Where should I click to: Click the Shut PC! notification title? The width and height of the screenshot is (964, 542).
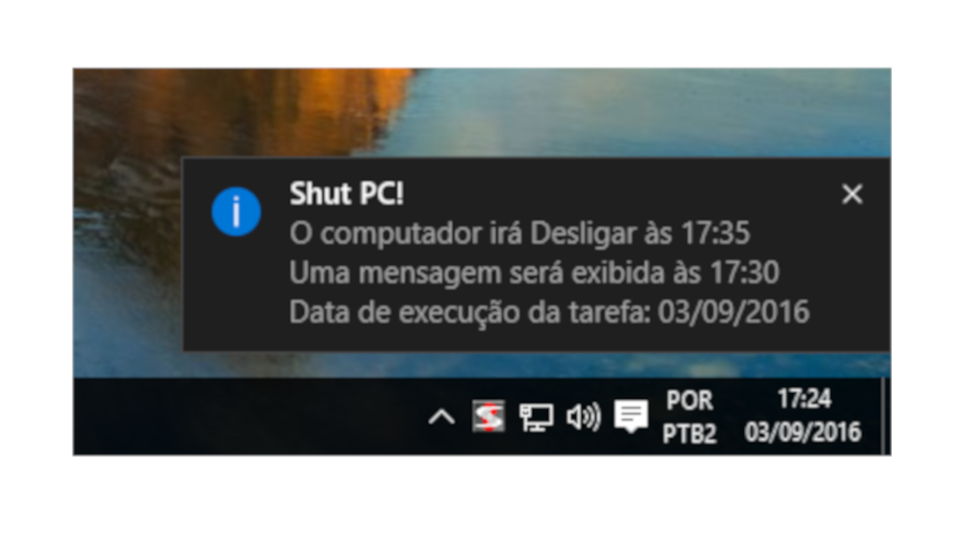tap(347, 194)
